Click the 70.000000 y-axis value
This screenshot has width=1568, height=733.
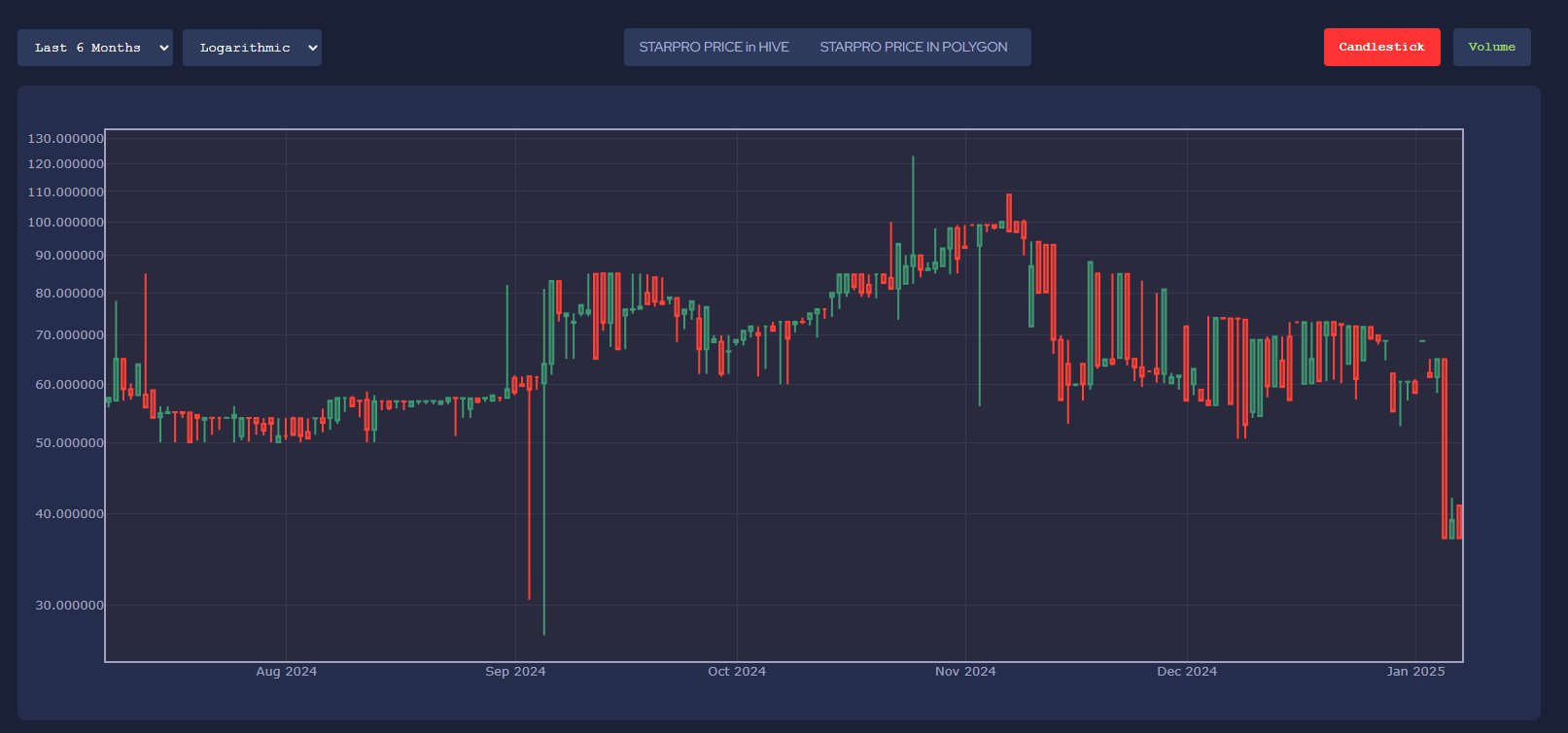69,335
